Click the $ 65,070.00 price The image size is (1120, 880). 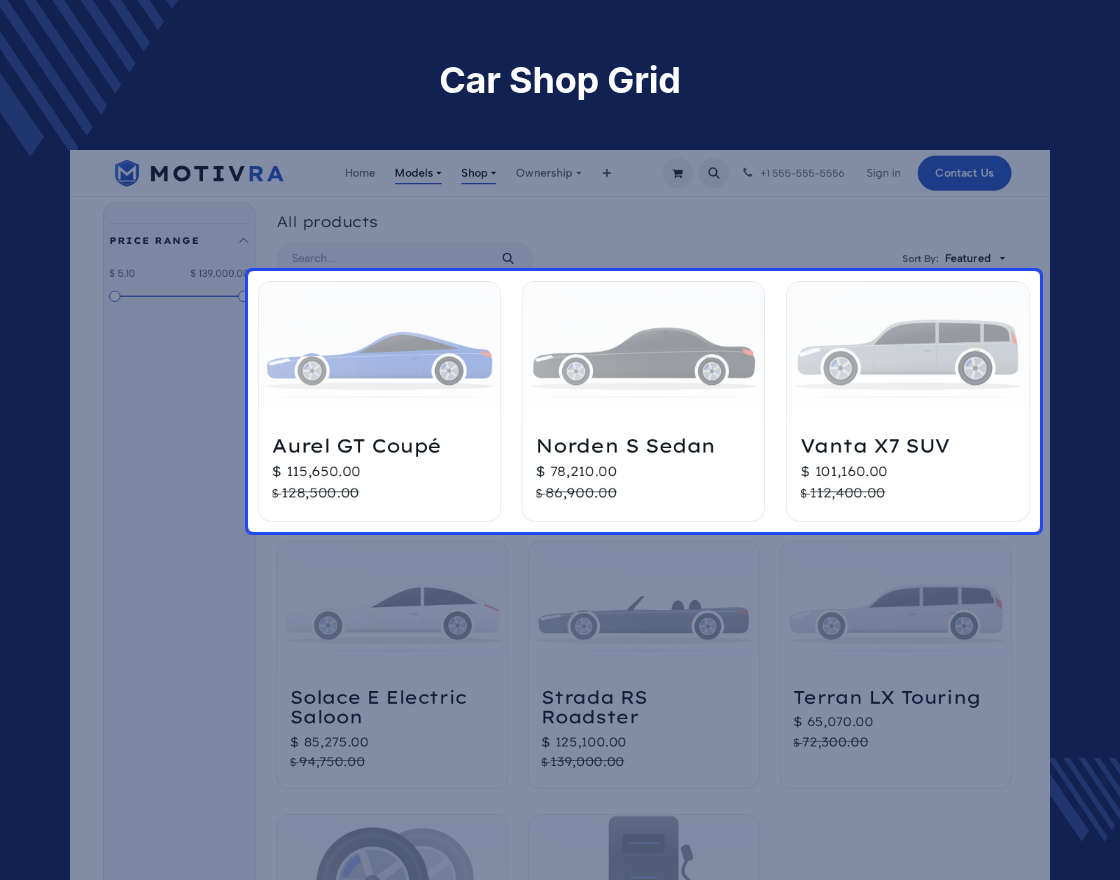click(x=833, y=722)
